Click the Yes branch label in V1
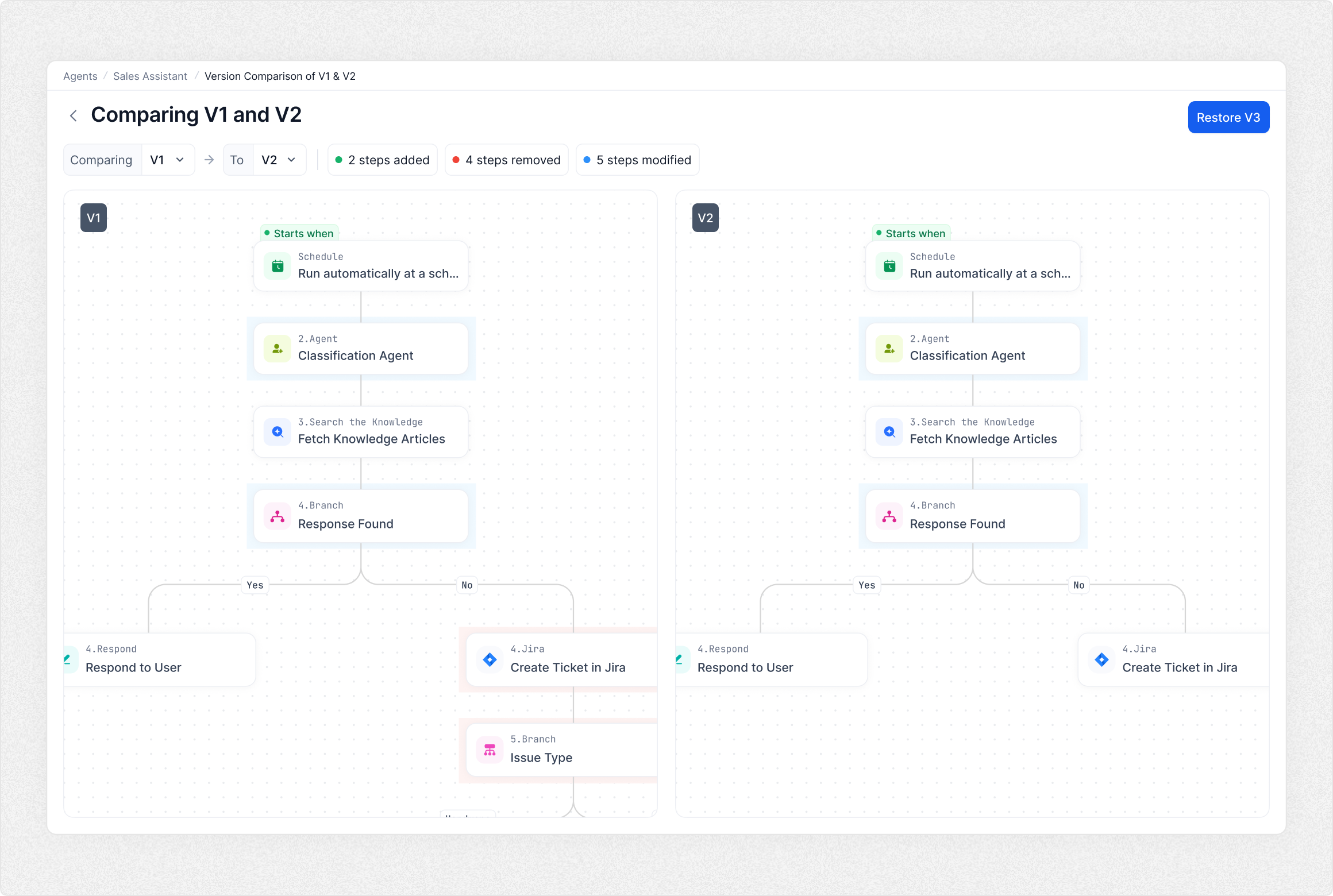This screenshot has height=896, width=1333. (x=255, y=585)
